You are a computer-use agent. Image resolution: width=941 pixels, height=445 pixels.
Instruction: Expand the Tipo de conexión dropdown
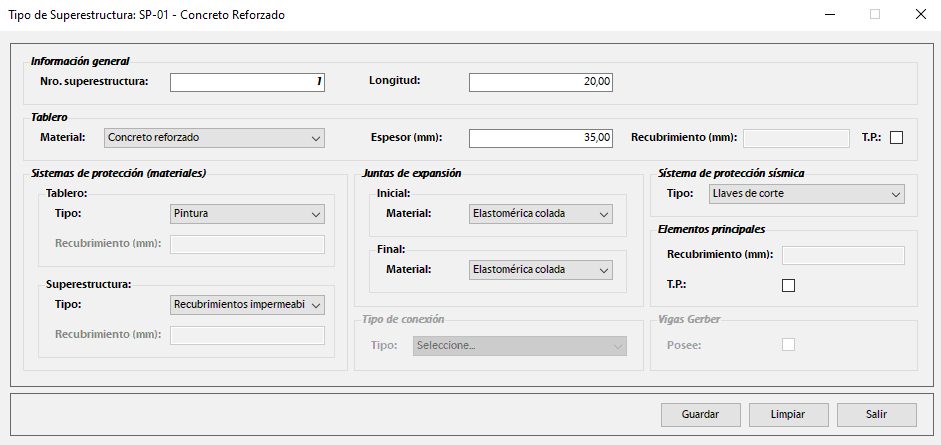coord(519,346)
